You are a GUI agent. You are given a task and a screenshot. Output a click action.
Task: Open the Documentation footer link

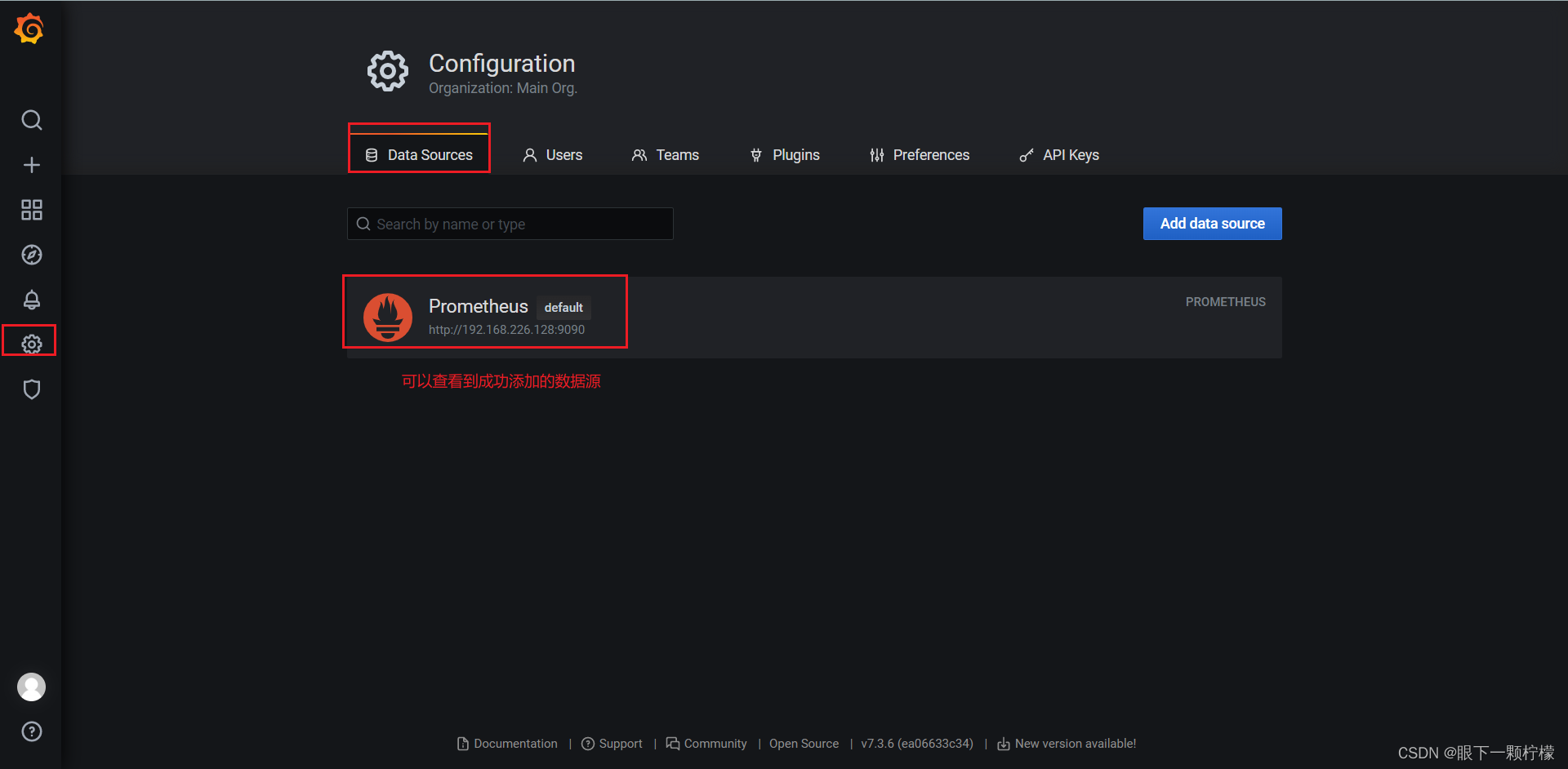pyautogui.click(x=508, y=744)
